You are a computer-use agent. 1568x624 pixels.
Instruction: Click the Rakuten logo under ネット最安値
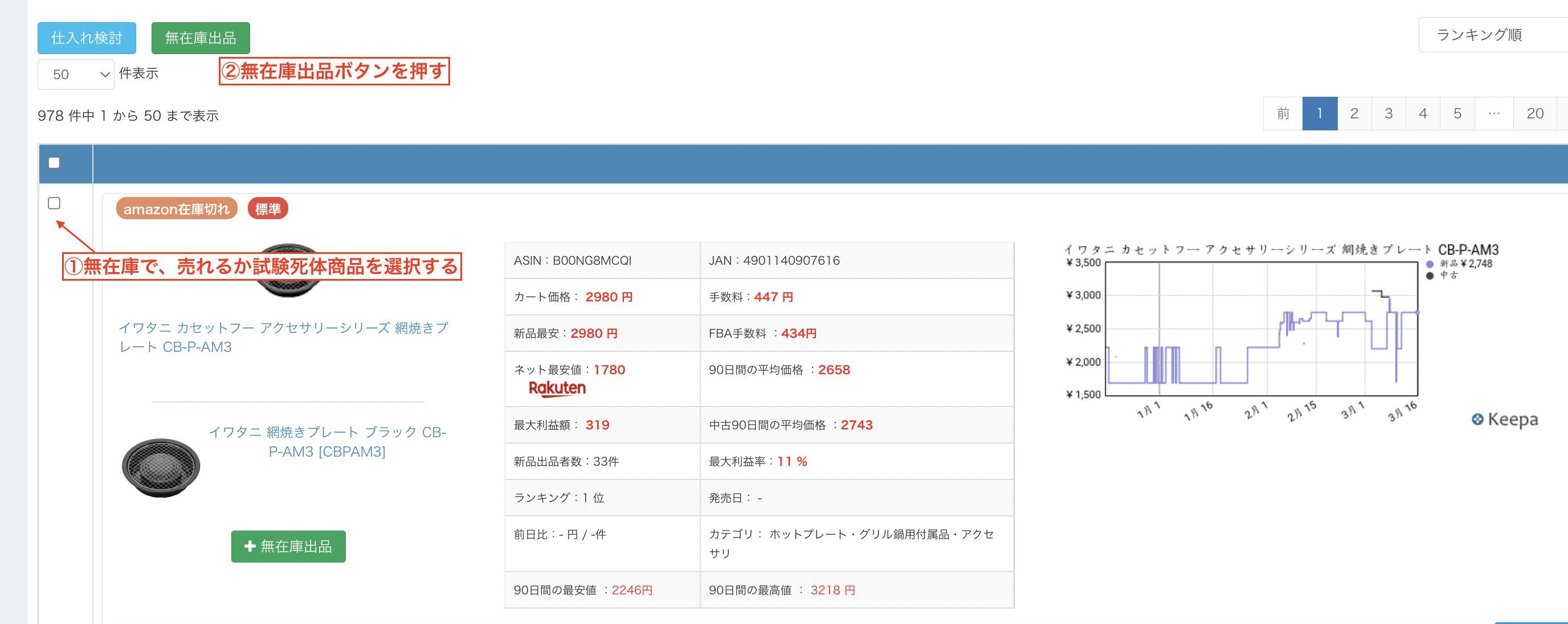coord(557,388)
